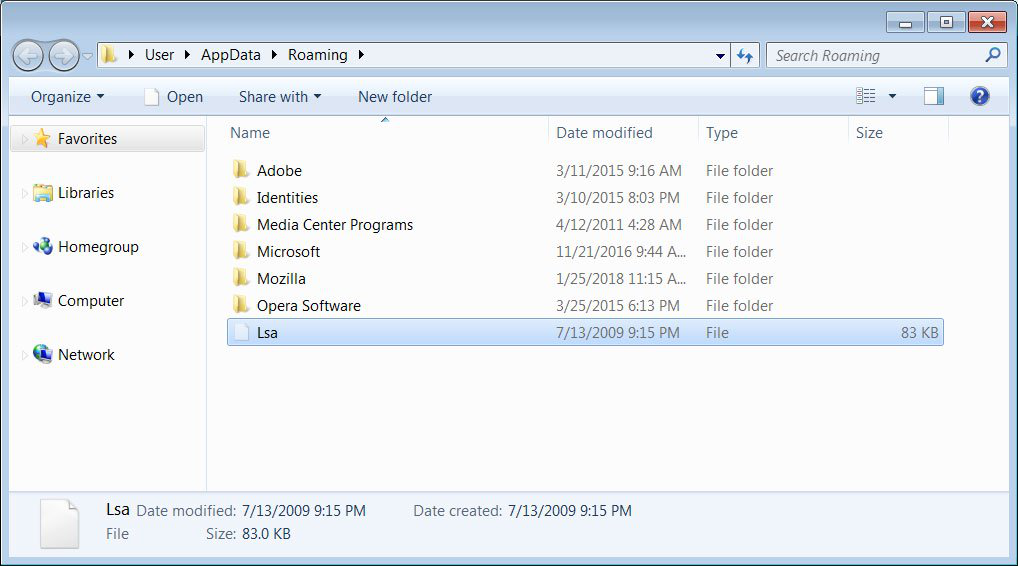Refresh the Roaming folder view
This screenshot has width=1018, height=566.
745,56
